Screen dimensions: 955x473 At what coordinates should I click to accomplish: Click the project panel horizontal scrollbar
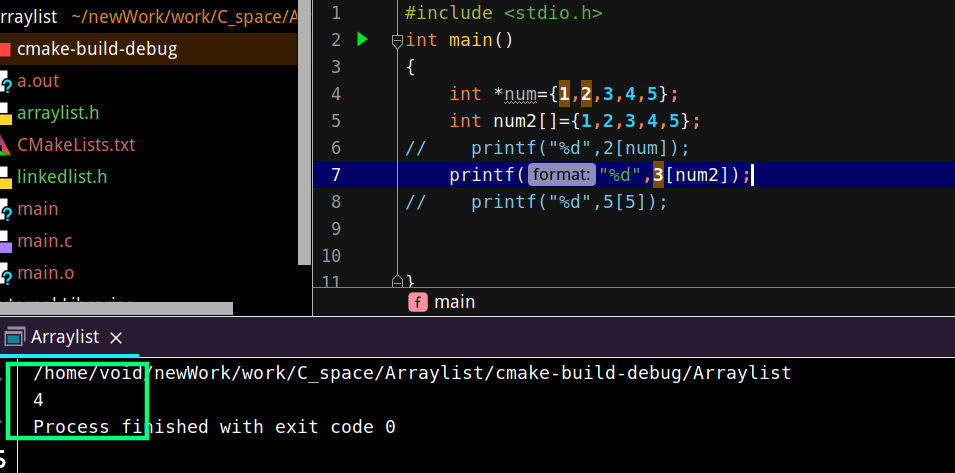116,308
